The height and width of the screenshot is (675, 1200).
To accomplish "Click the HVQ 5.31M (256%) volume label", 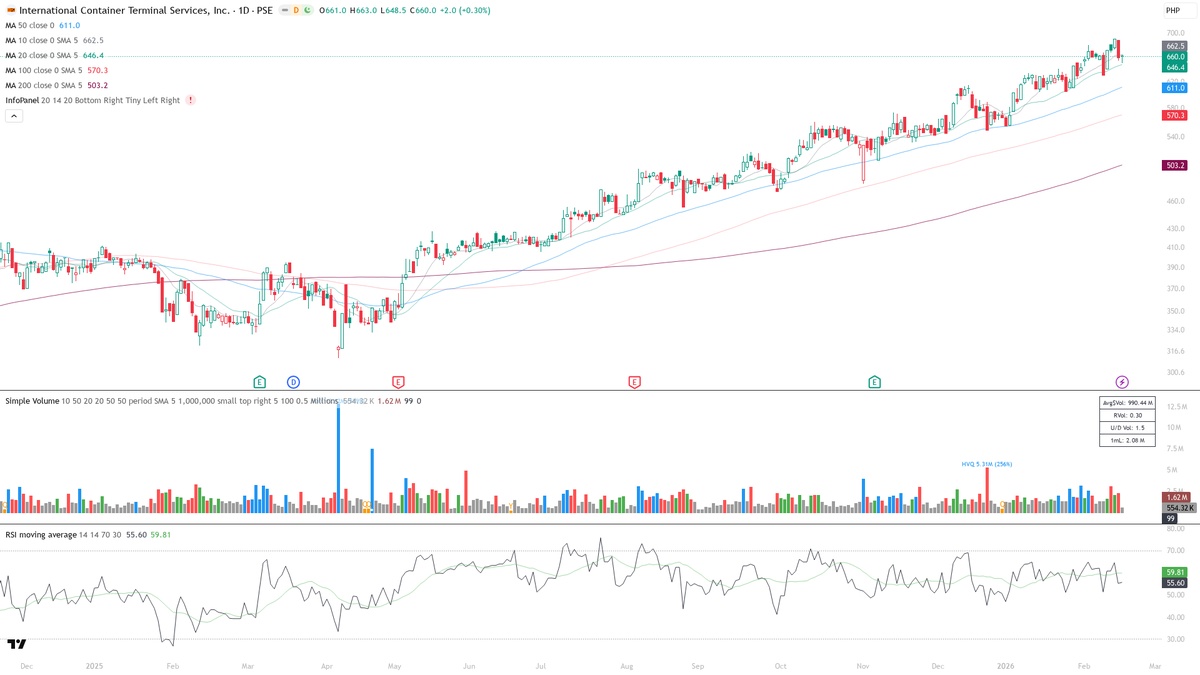I will pyautogui.click(x=985, y=464).
